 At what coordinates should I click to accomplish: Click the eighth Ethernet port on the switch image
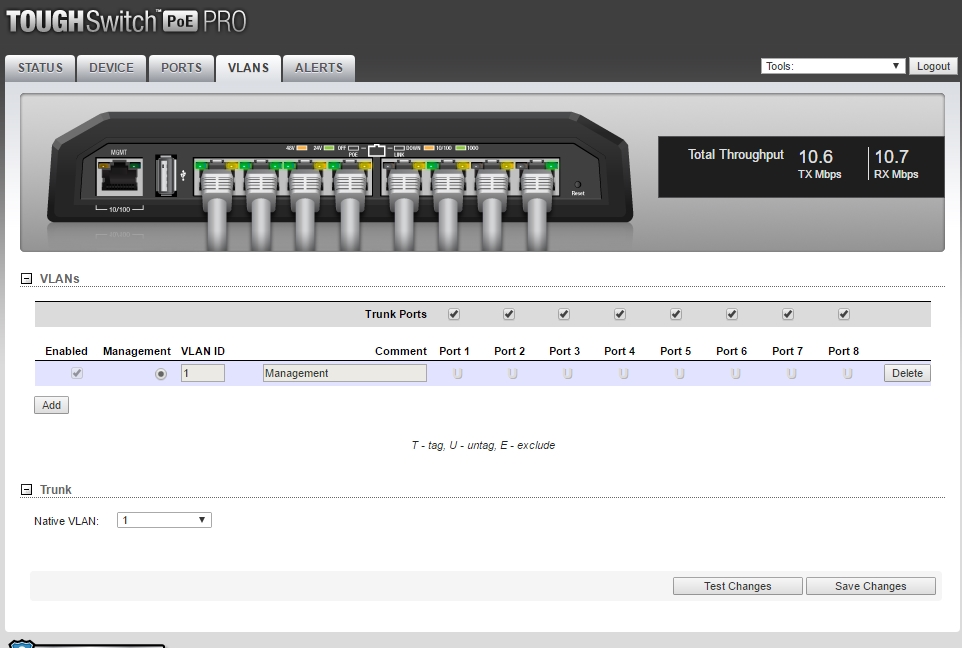click(x=537, y=180)
